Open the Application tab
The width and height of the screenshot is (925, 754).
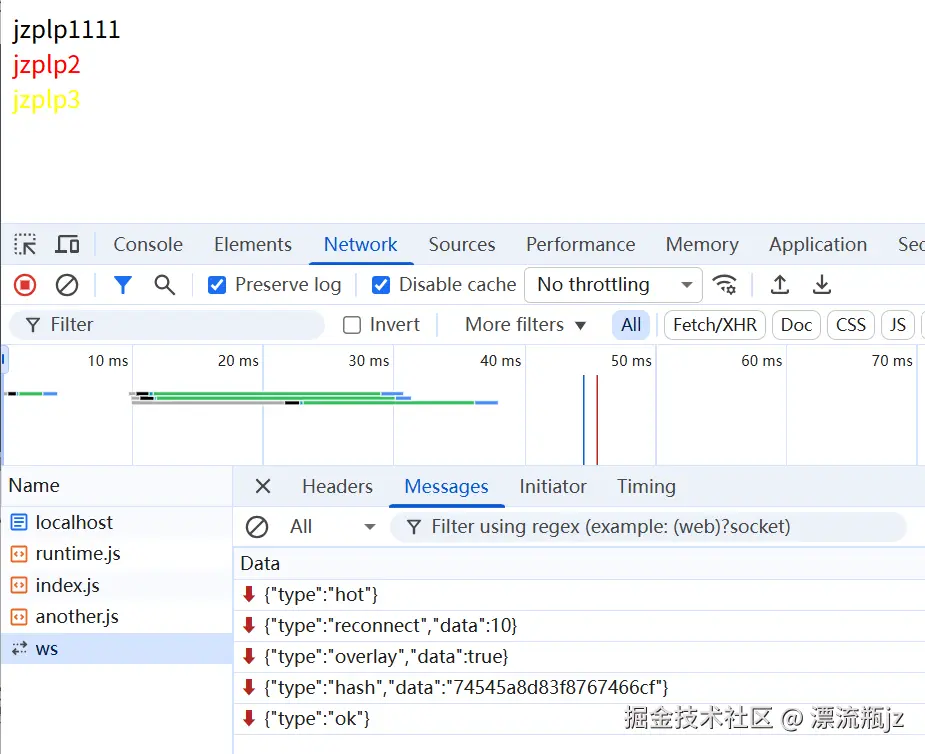coord(818,244)
